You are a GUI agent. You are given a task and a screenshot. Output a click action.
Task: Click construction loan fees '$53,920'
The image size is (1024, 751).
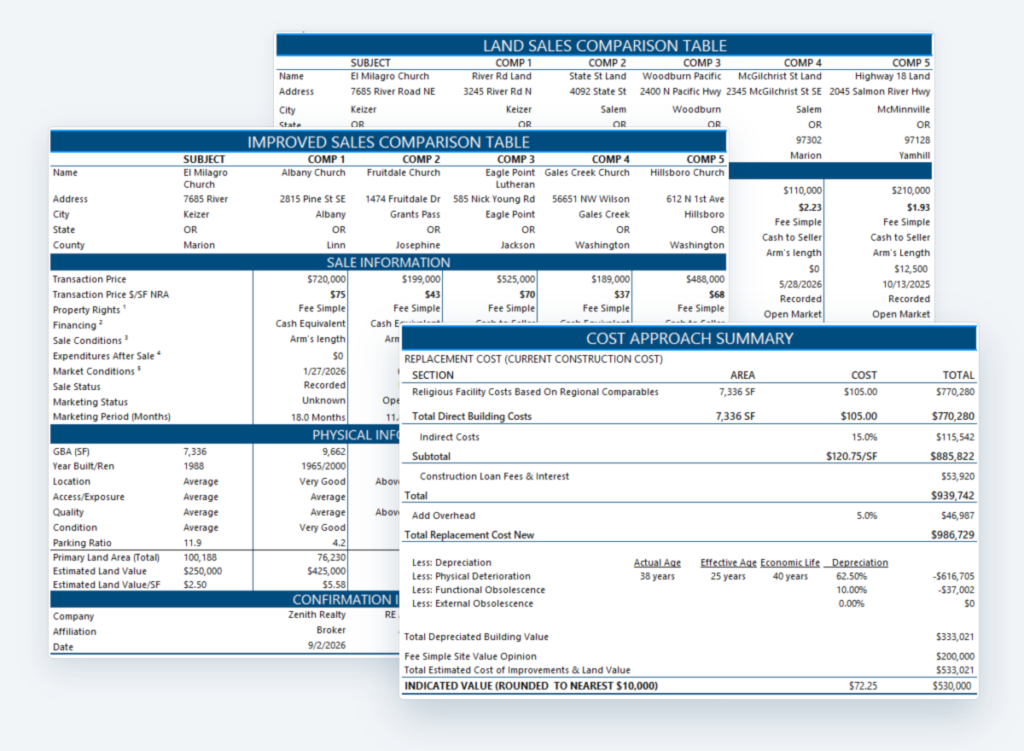click(957, 477)
